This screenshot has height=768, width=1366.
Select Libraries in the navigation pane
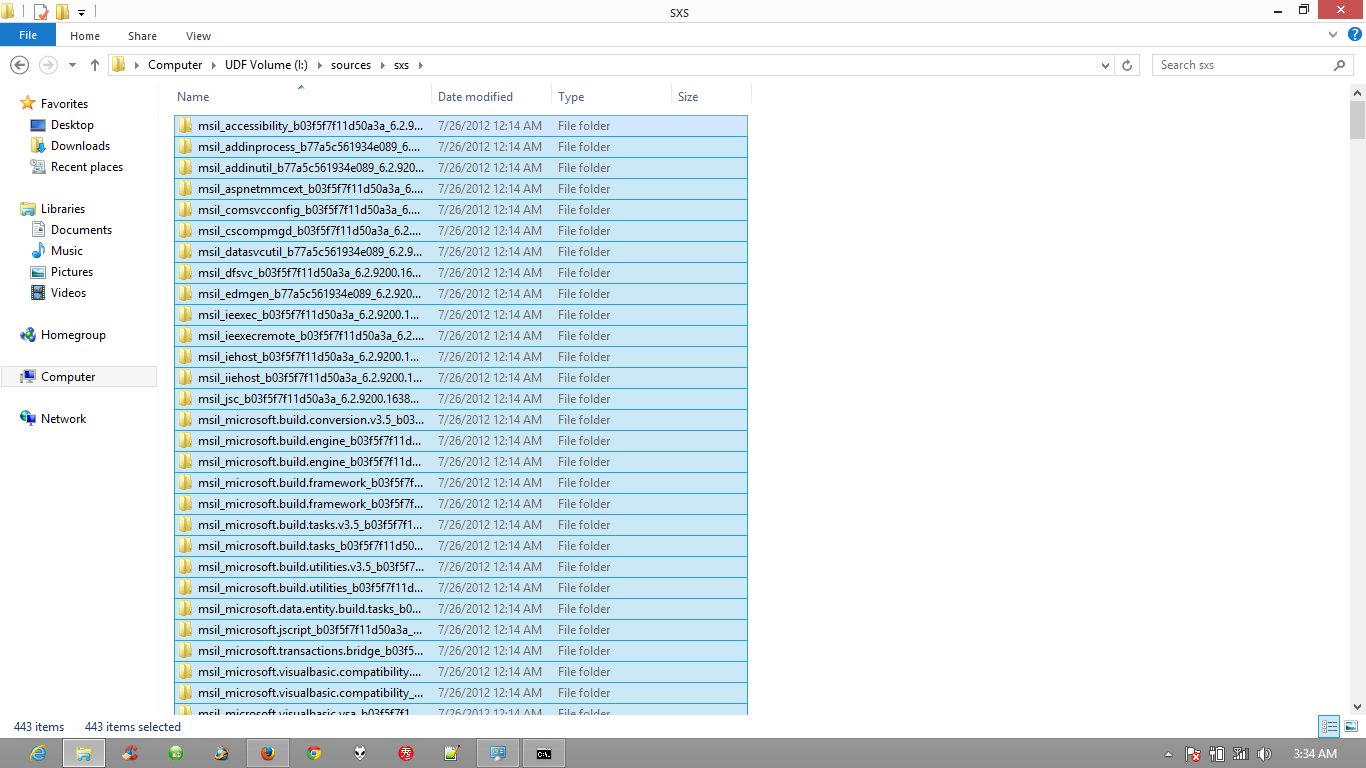(x=63, y=209)
